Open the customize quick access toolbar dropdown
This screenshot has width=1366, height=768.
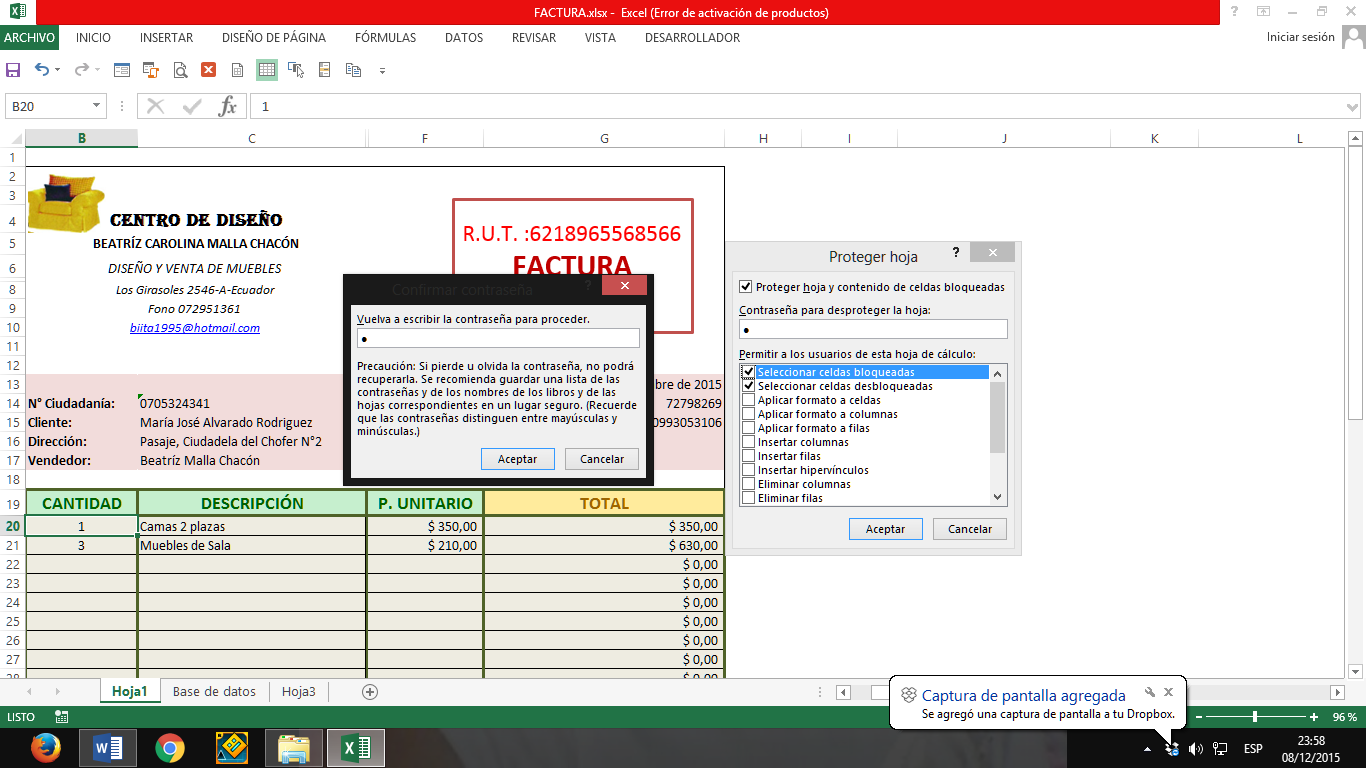pyautogui.click(x=383, y=71)
